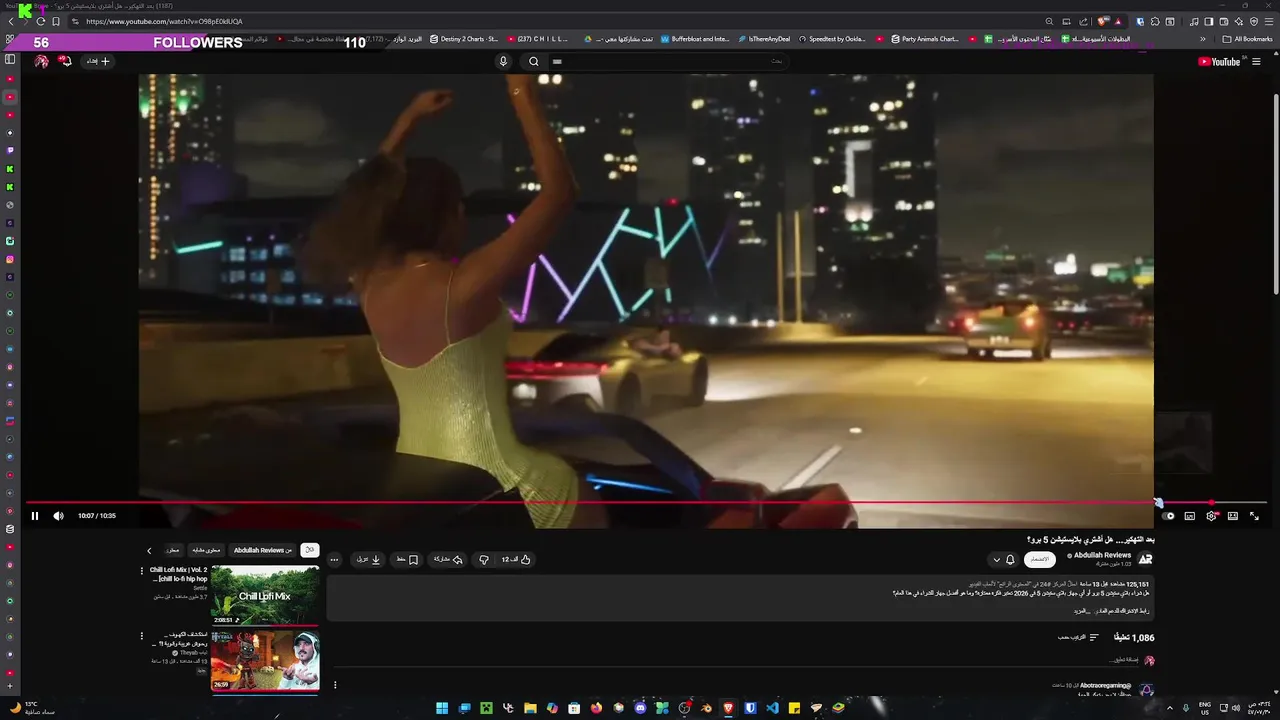
Task: Open Destiny 2 Charts bookmark
Action: (x=464, y=39)
